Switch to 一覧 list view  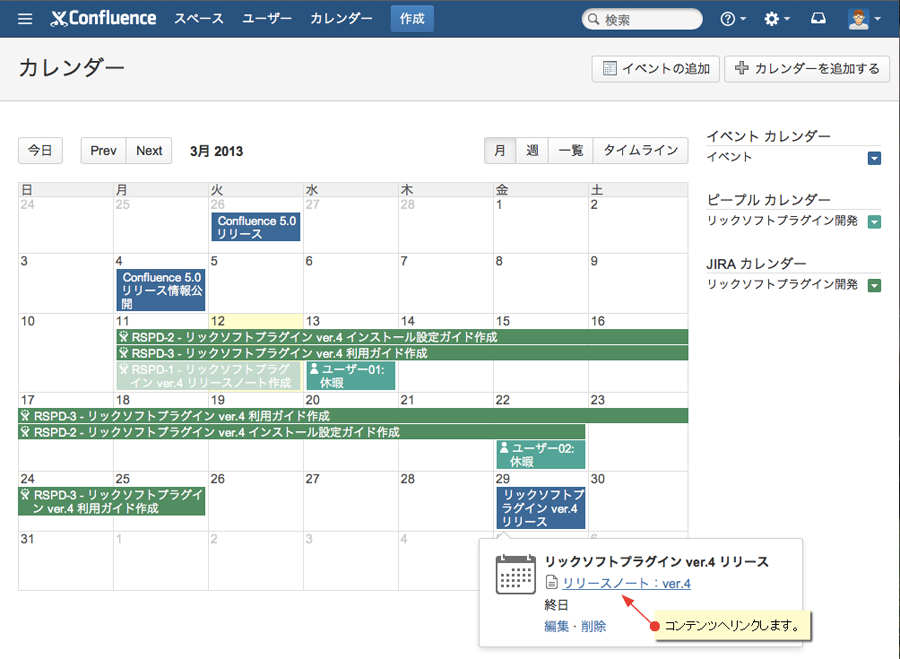[571, 151]
